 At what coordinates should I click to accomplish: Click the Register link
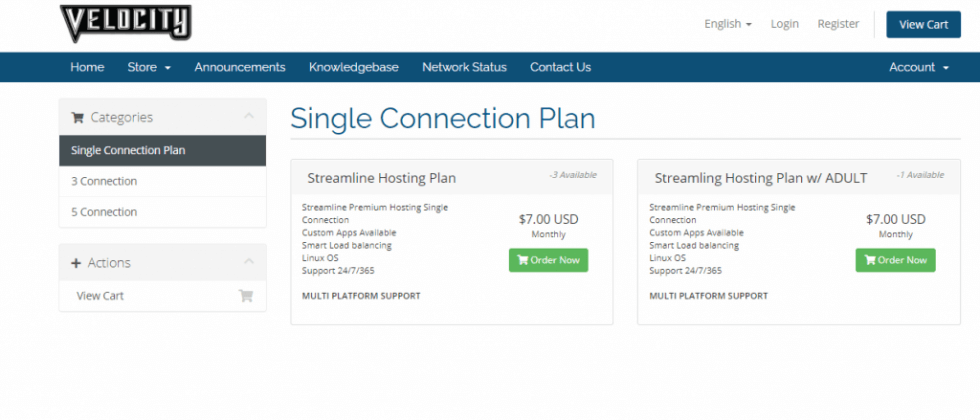click(x=838, y=24)
